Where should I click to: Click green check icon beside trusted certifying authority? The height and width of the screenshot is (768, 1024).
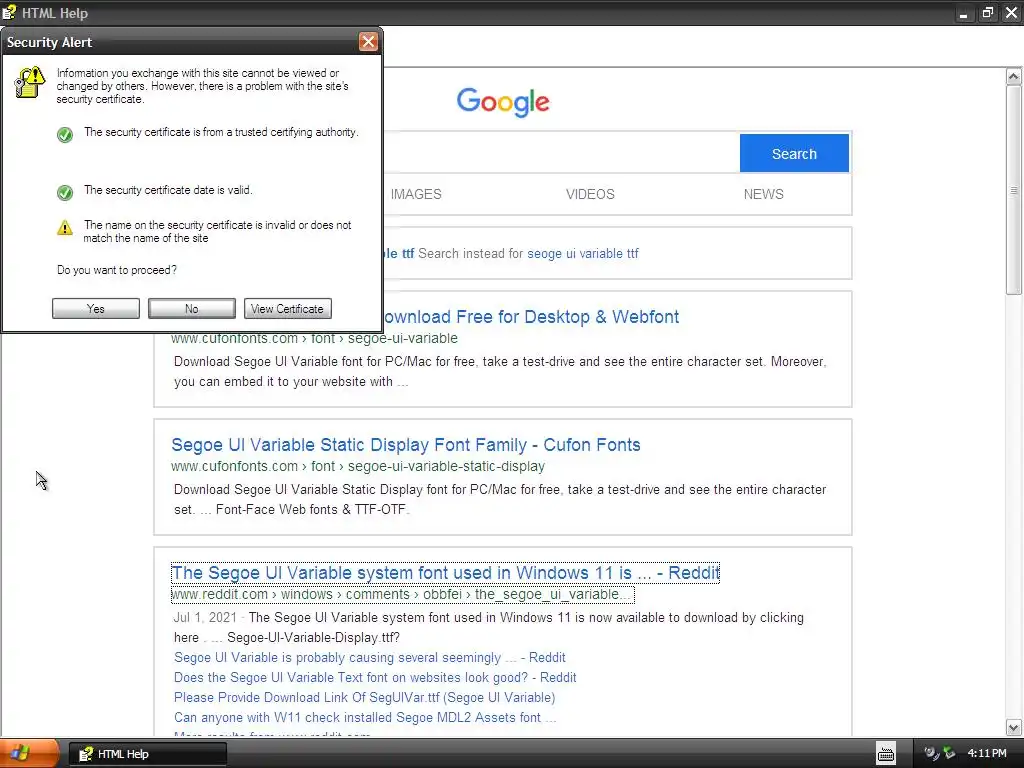tap(65, 135)
